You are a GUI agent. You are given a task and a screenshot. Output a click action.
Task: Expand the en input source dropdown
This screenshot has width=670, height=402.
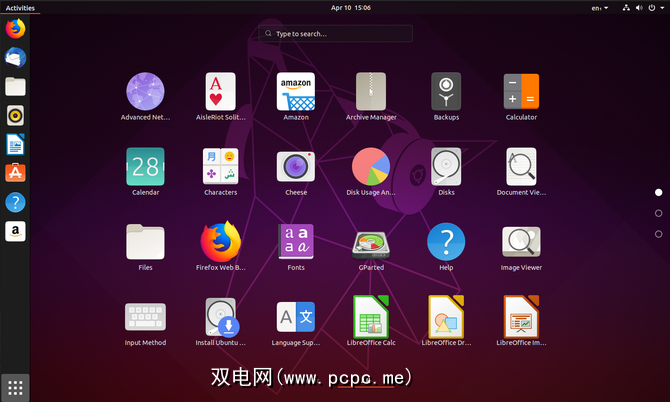tap(599, 8)
